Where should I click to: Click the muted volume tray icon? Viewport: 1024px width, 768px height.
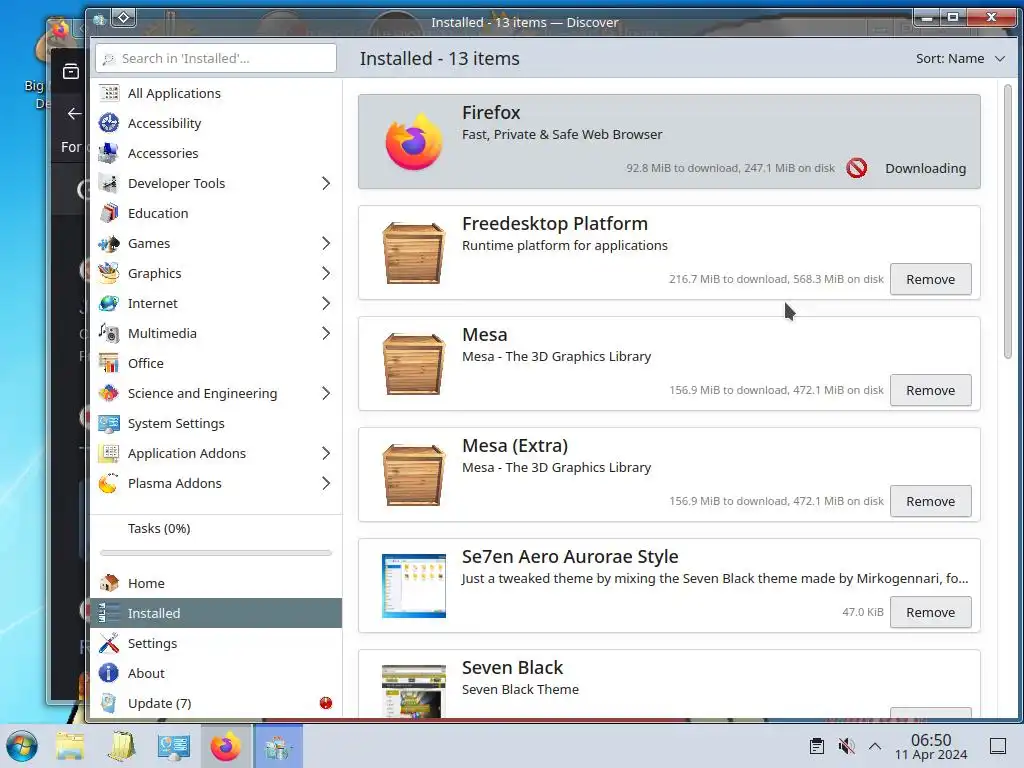[846, 746]
